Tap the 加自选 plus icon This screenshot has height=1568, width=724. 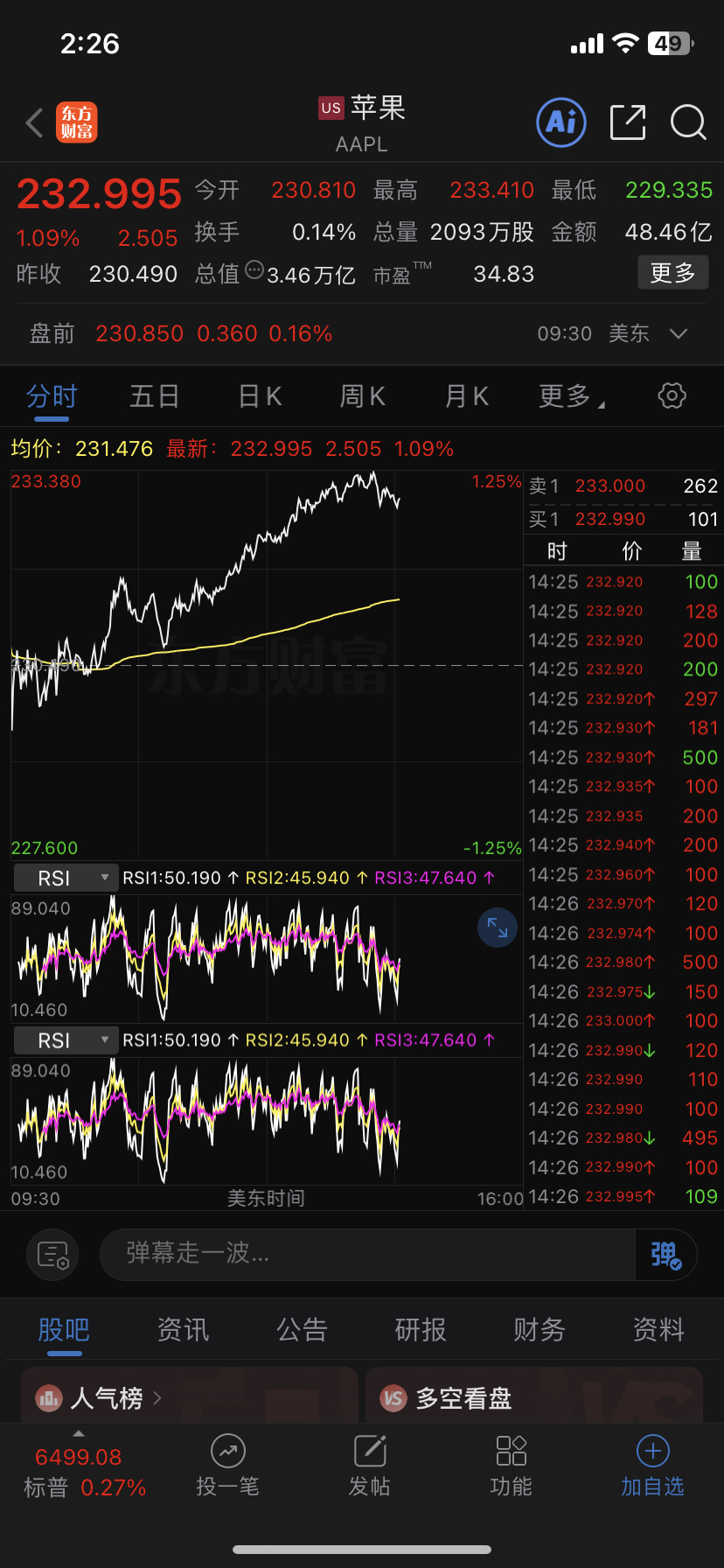click(653, 1451)
